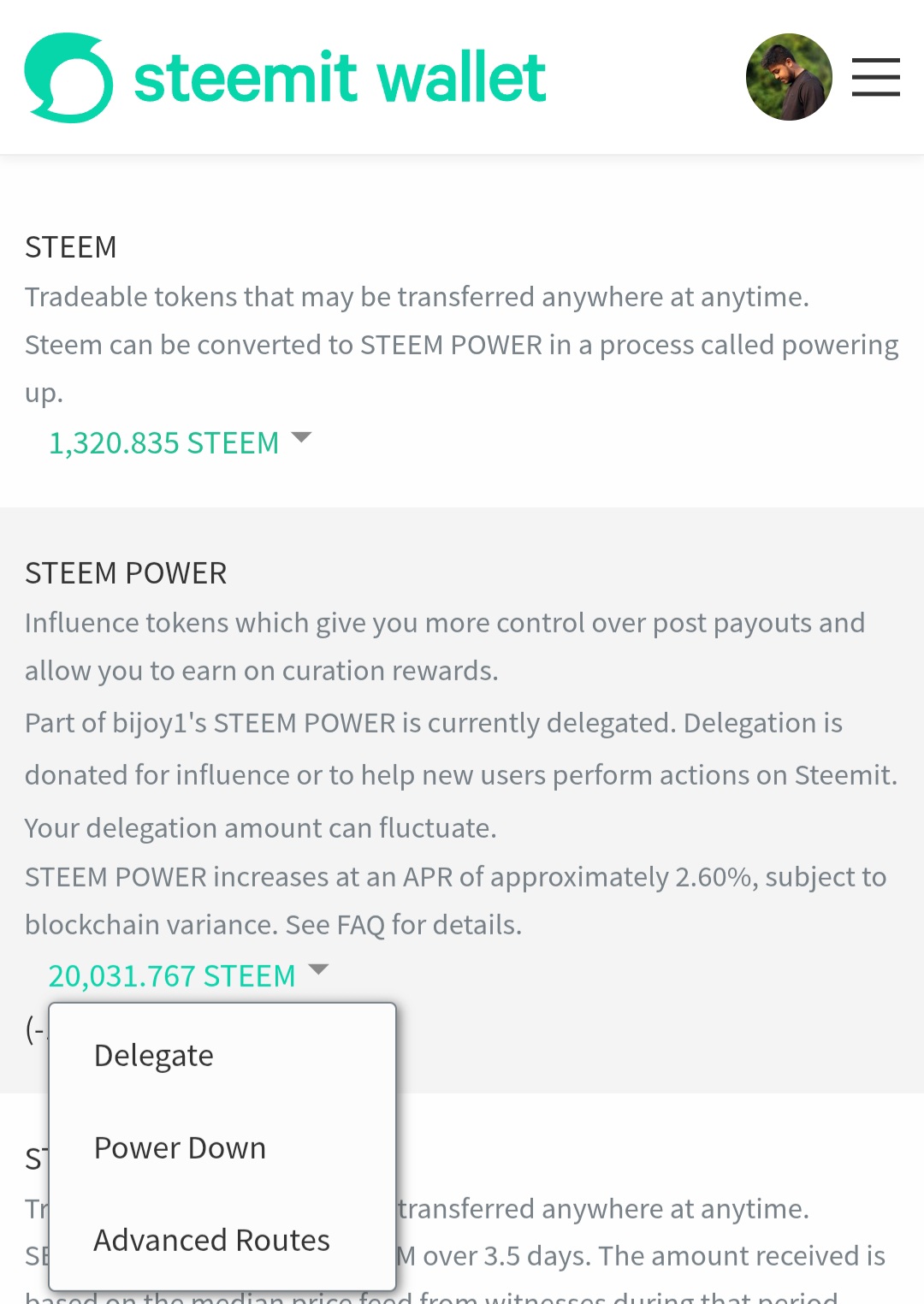Click the 20,031.767 STEEM power balance
The image size is (924, 1304).
171,975
